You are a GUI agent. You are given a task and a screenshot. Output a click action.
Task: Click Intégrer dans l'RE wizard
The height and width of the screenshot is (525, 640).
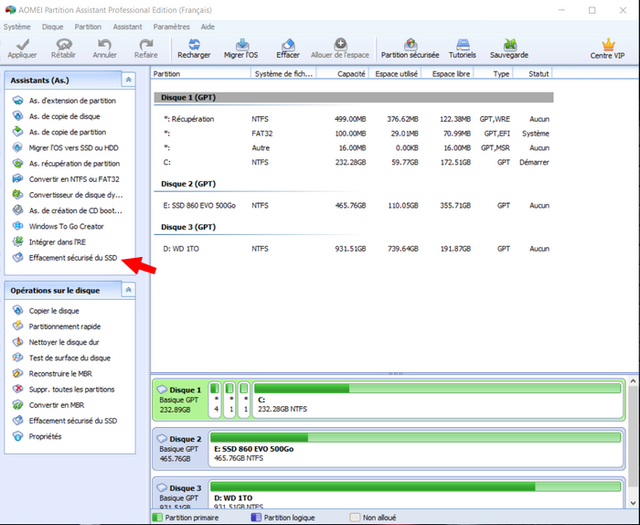(57, 242)
